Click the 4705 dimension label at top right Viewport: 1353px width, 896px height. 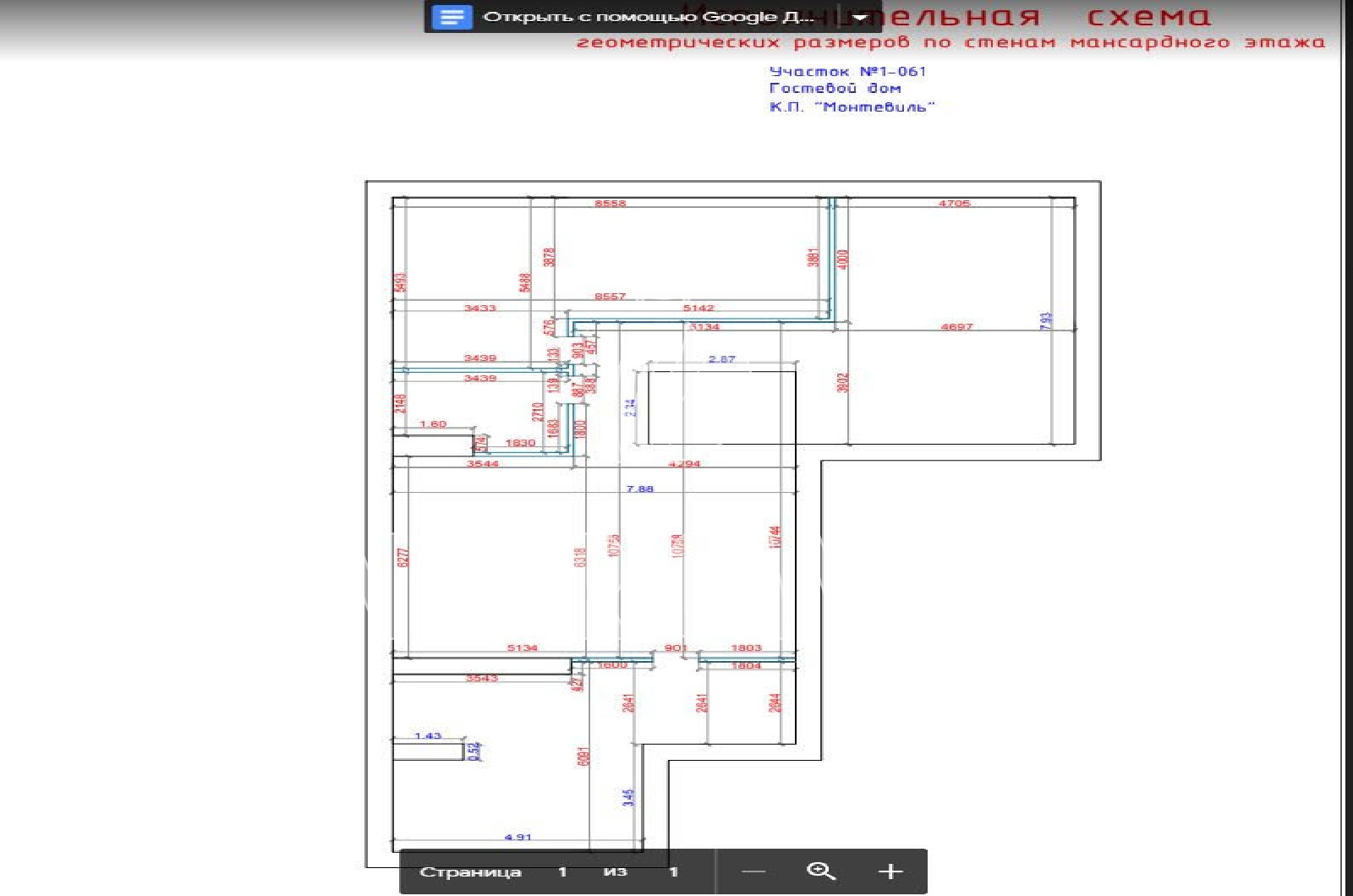(954, 204)
